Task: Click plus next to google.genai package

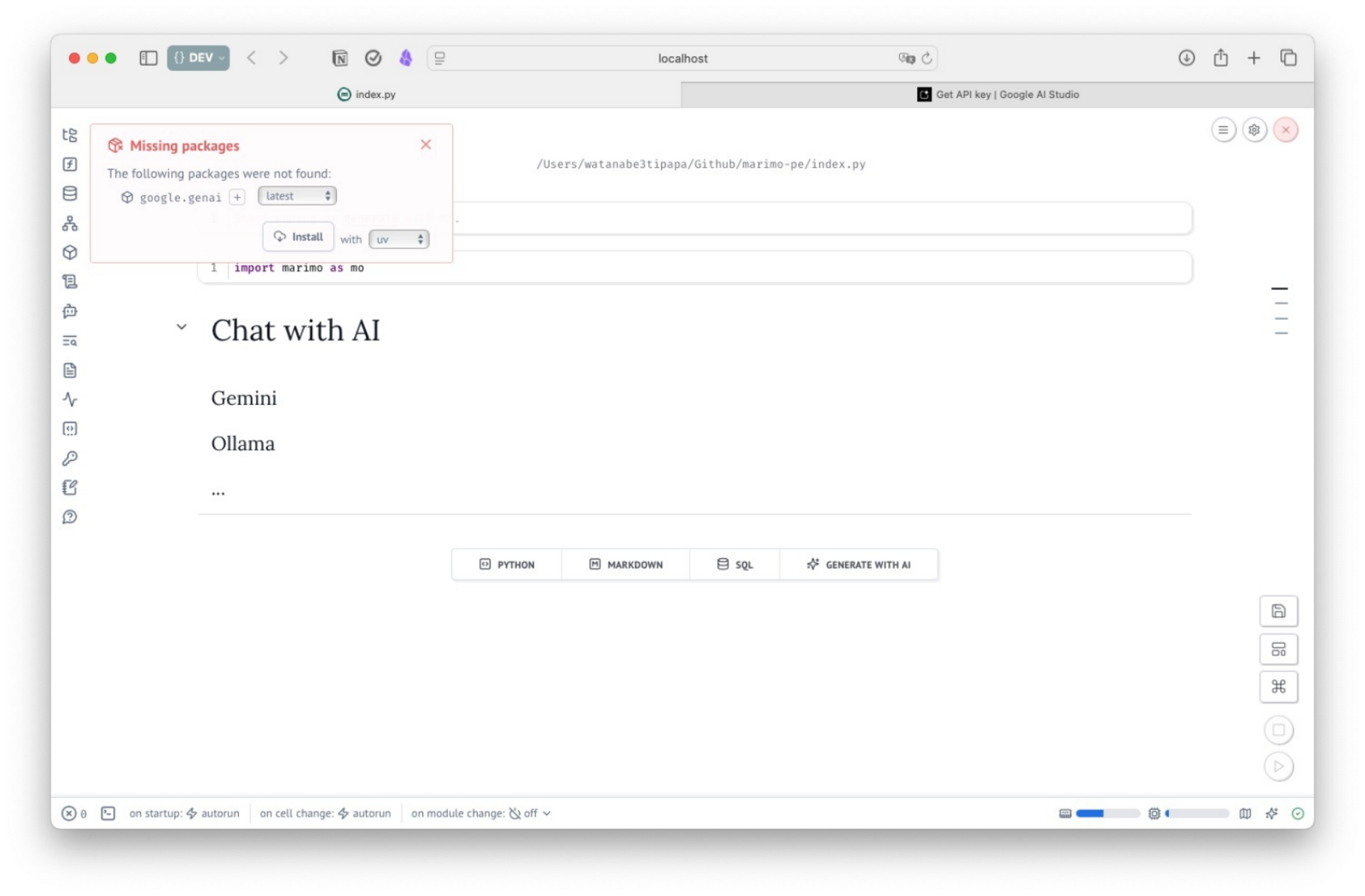Action: 237,197
